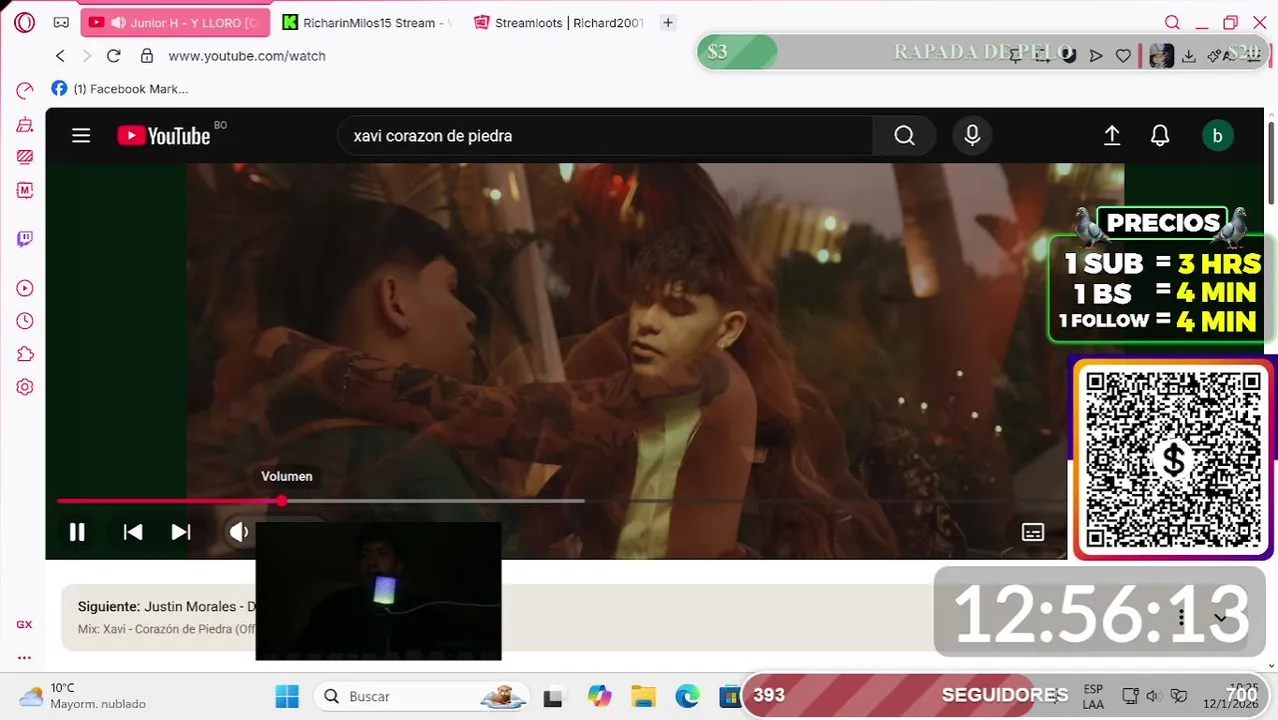This screenshot has width=1278, height=720.
Task: Open YouTube notifications bell
Action: (1160, 136)
